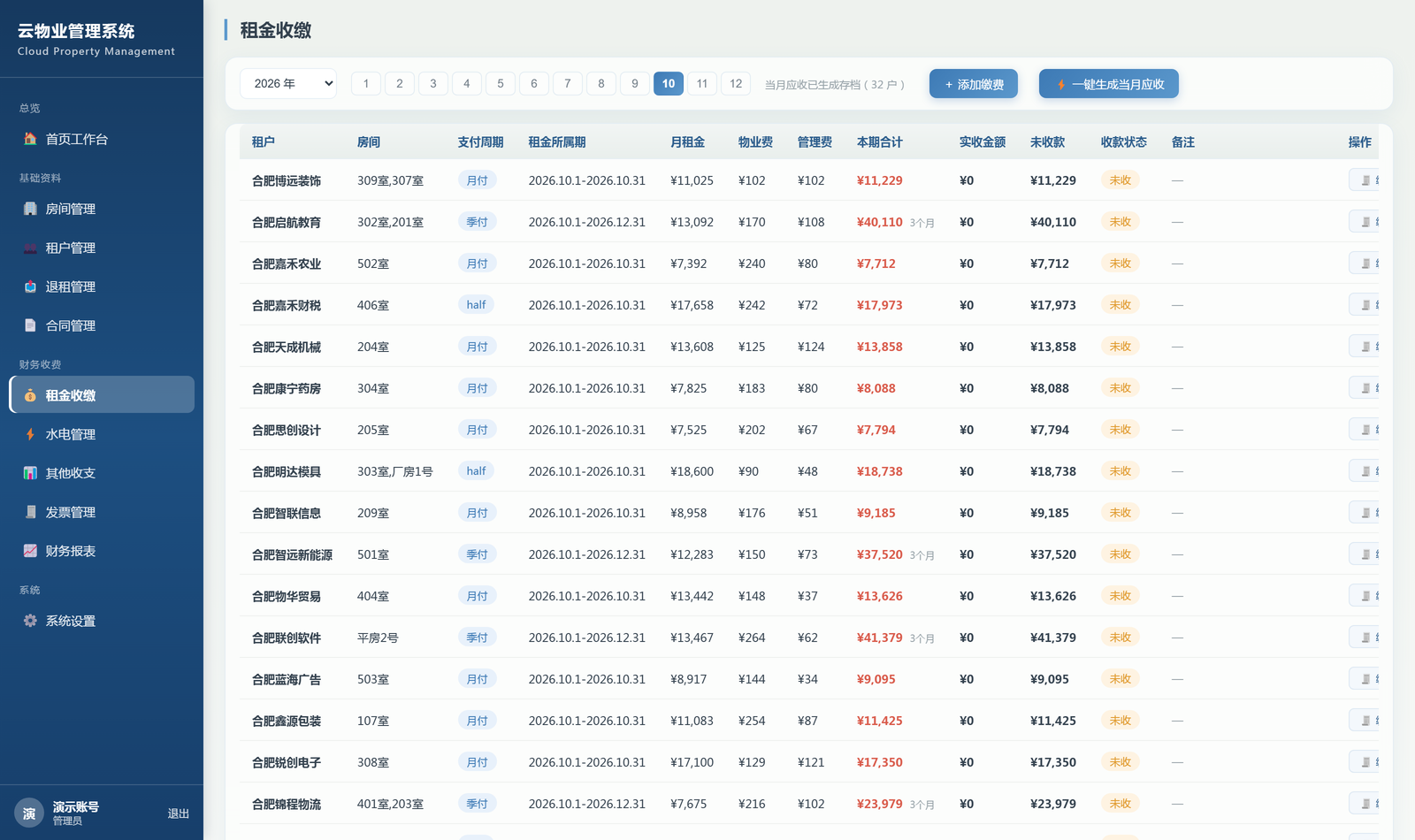Click the 季付 tag for 合肥启航教育
Image resolution: width=1415 pixels, height=840 pixels.
pos(478,222)
